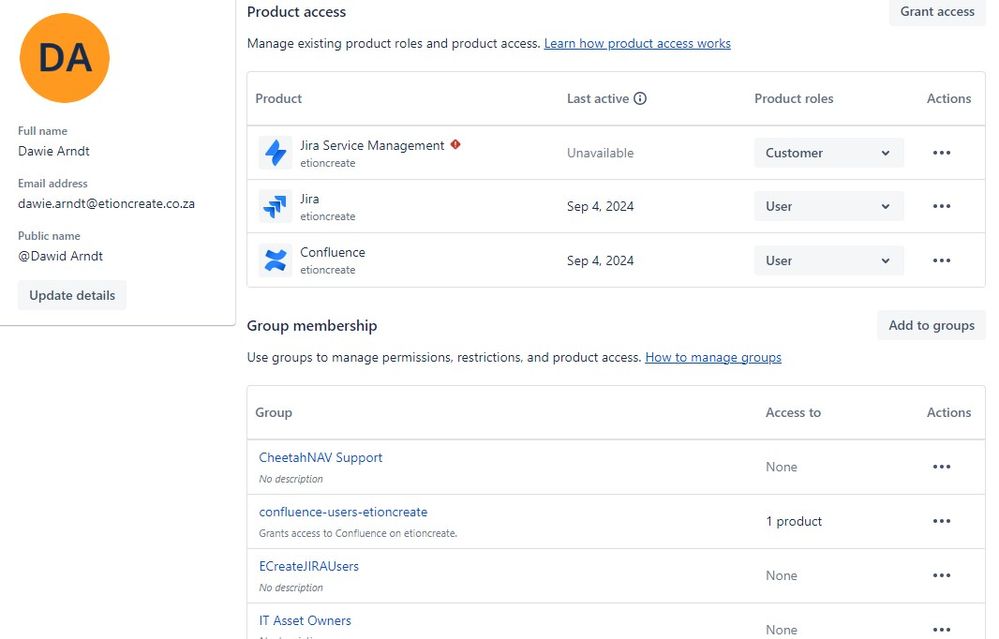999x639 pixels.
Task: Click the DA user avatar
Action: pos(64,58)
